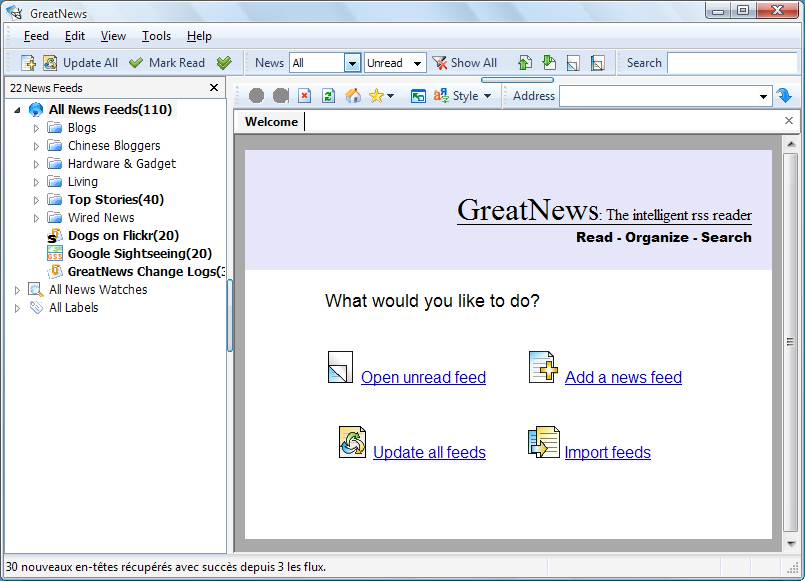Image resolution: width=805 pixels, height=581 pixels.
Task: Open the Edit menu
Action: [x=75, y=36]
